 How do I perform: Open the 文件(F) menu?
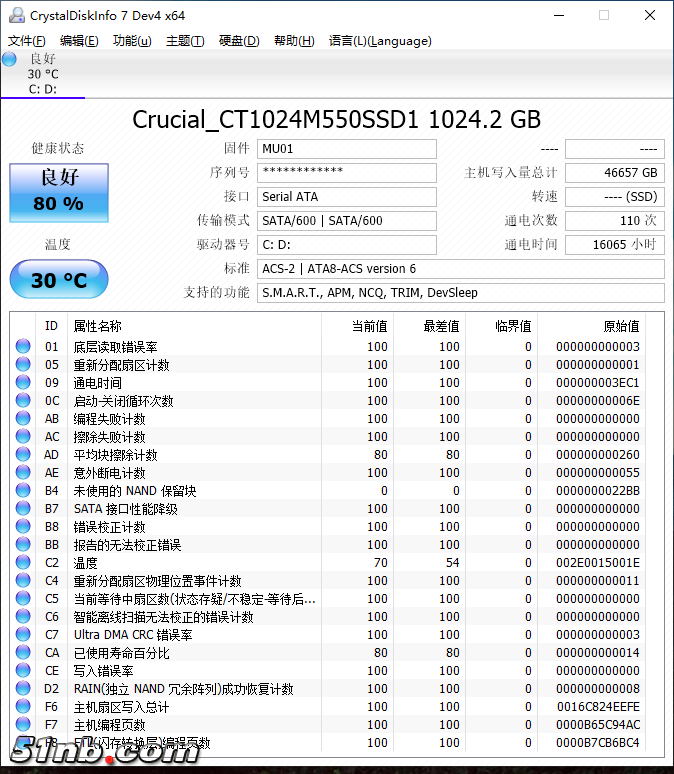[x=27, y=41]
